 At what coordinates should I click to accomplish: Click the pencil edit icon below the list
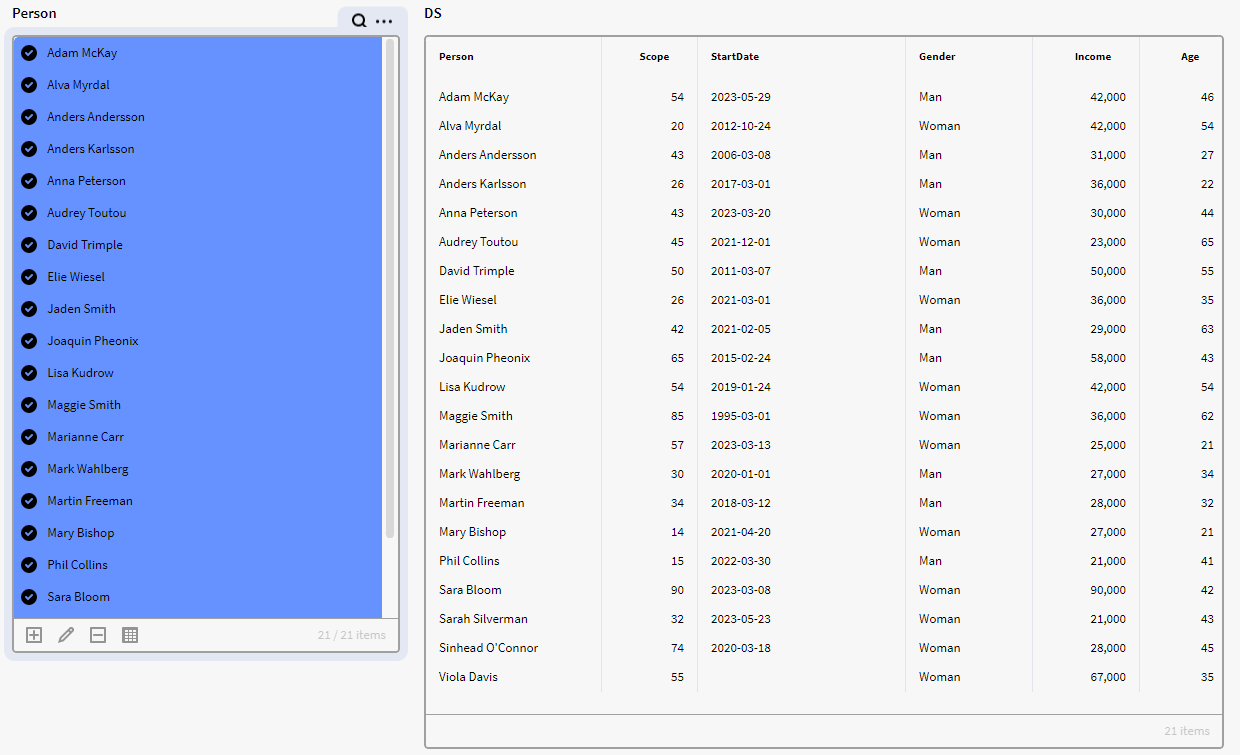click(66, 635)
